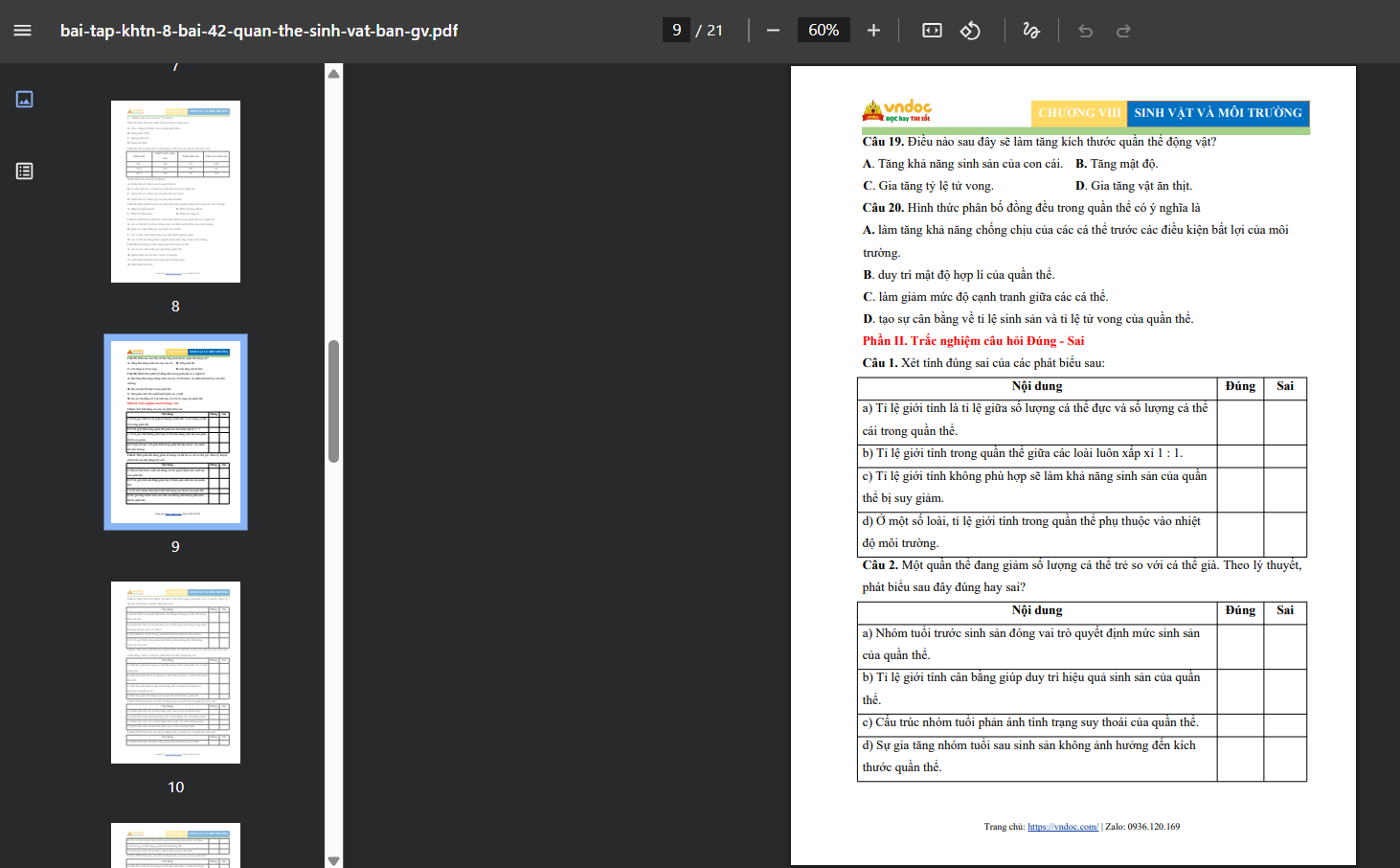The width and height of the screenshot is (1400, 868).
Task: Click the thumbnail panel scroll down arrow
Action: 333,860
